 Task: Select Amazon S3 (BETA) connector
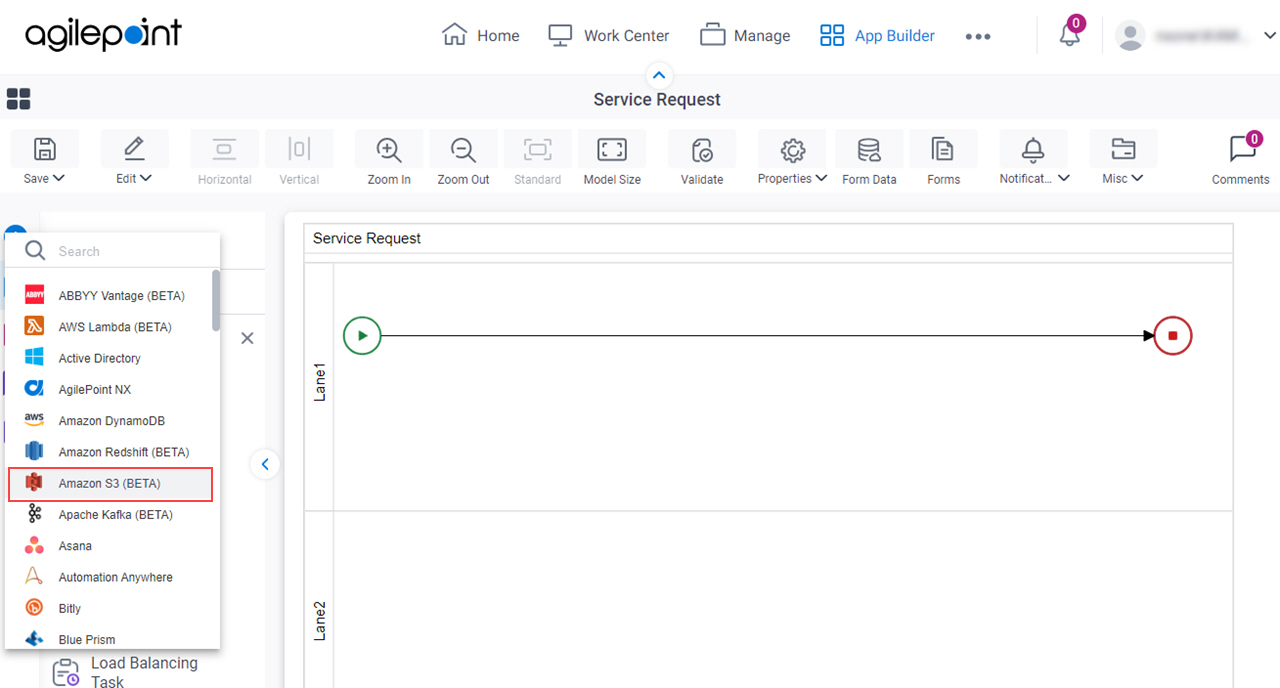(x=110, y=484)
